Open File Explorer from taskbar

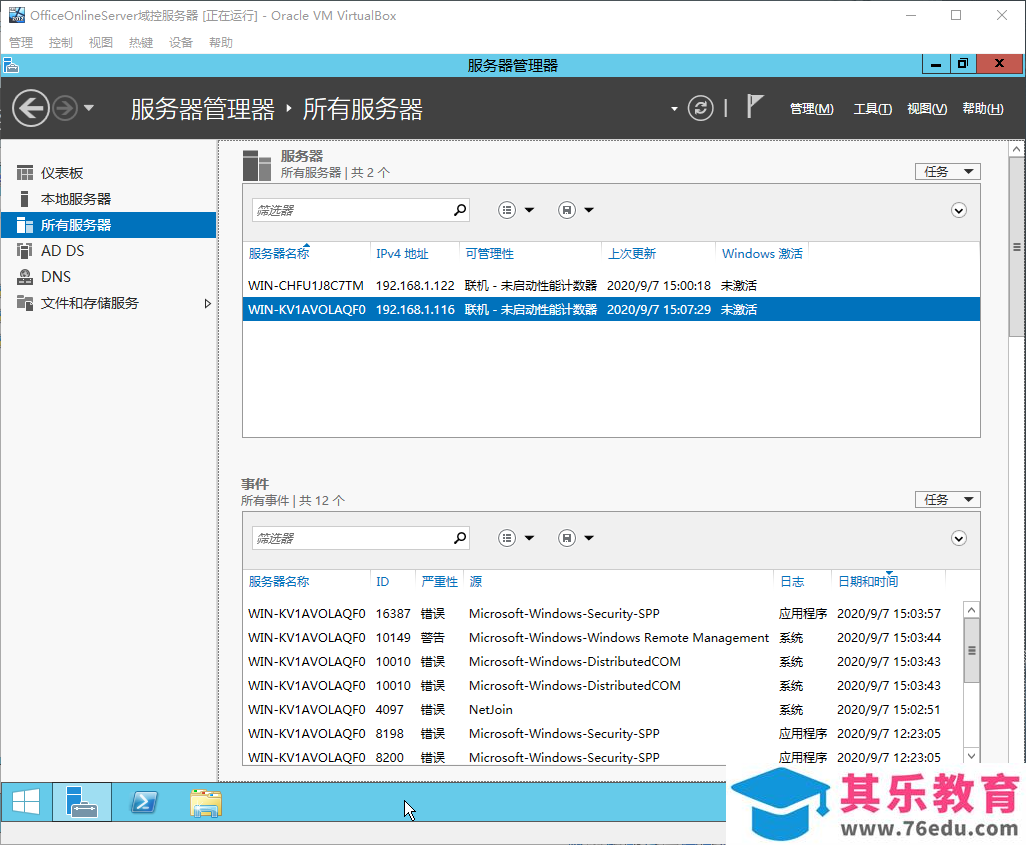point(206,802)
